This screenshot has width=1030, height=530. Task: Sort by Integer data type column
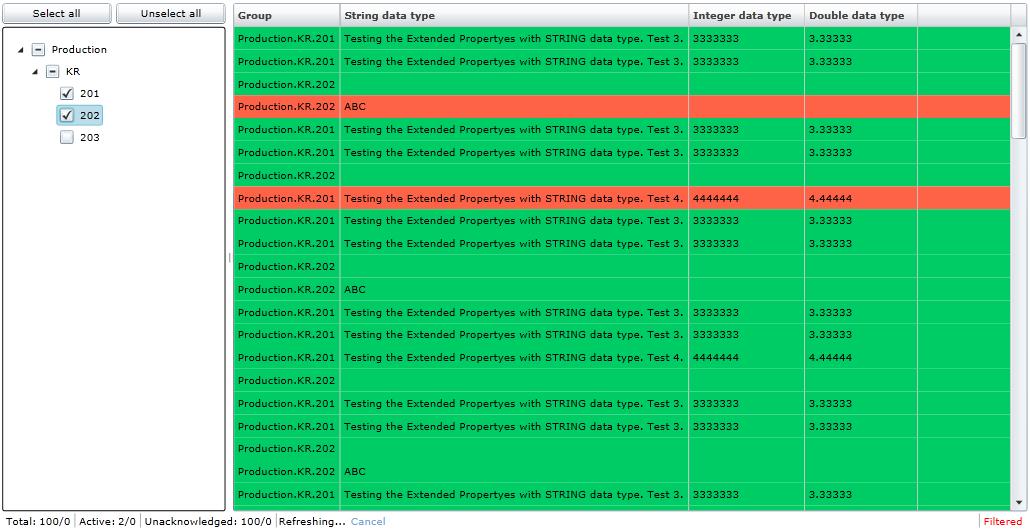click(745, 16)
